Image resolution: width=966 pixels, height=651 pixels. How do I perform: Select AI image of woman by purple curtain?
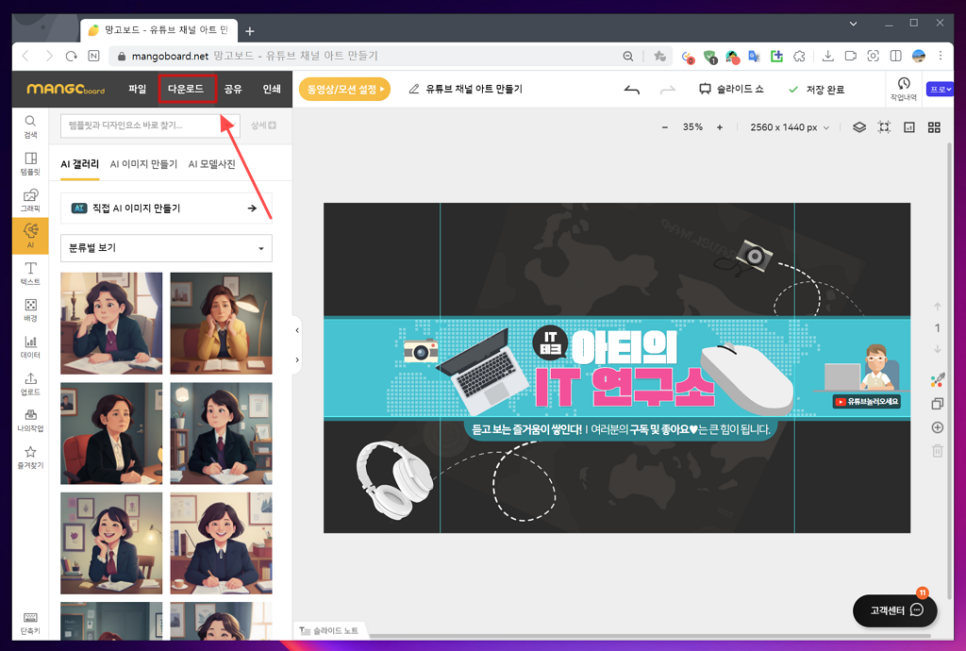[x=112, y=323]
